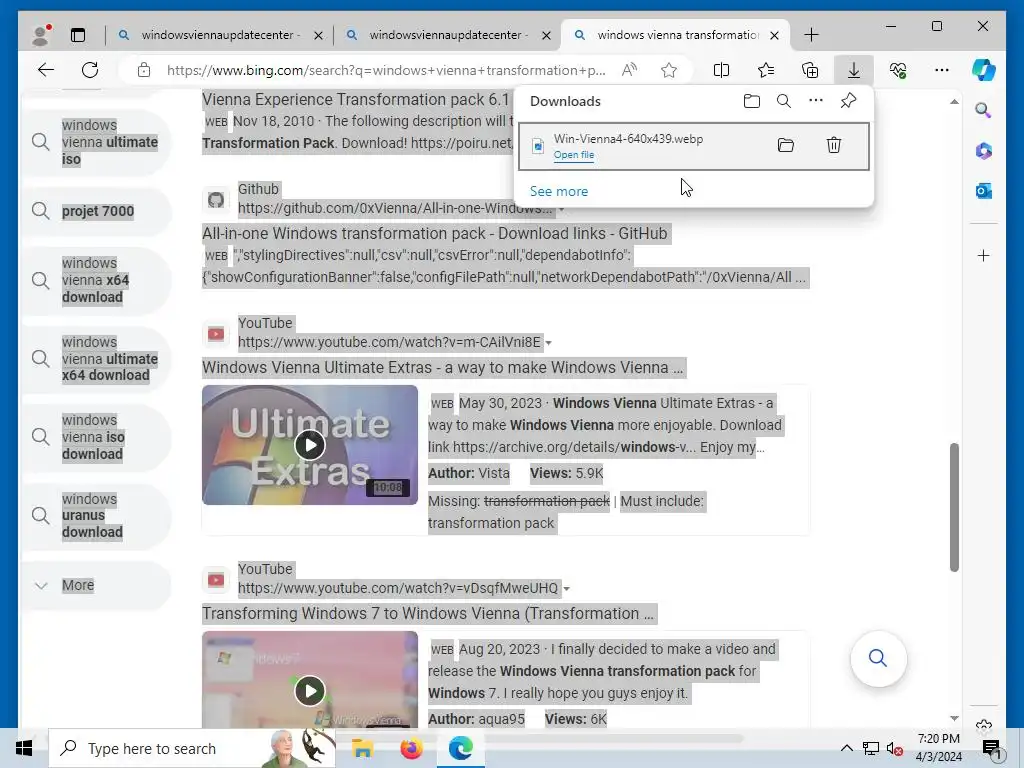Open dropdown beside youtube m-CAilVni8E URL
Image resolution: width=1024 pixels, height=768 pixels.
click(x=549, y=343)
